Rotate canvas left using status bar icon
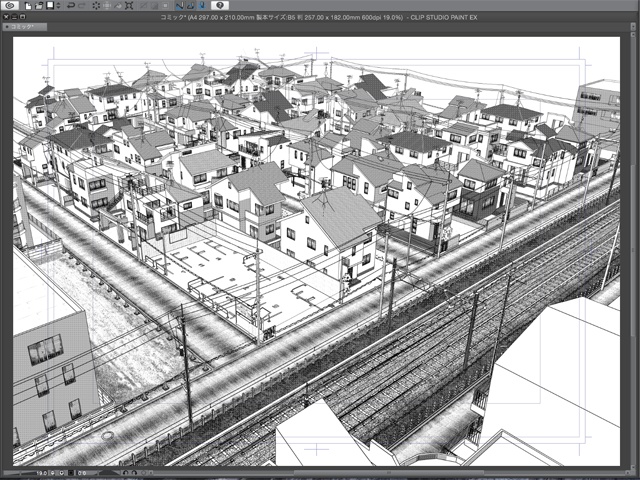 tap(126, 473)
